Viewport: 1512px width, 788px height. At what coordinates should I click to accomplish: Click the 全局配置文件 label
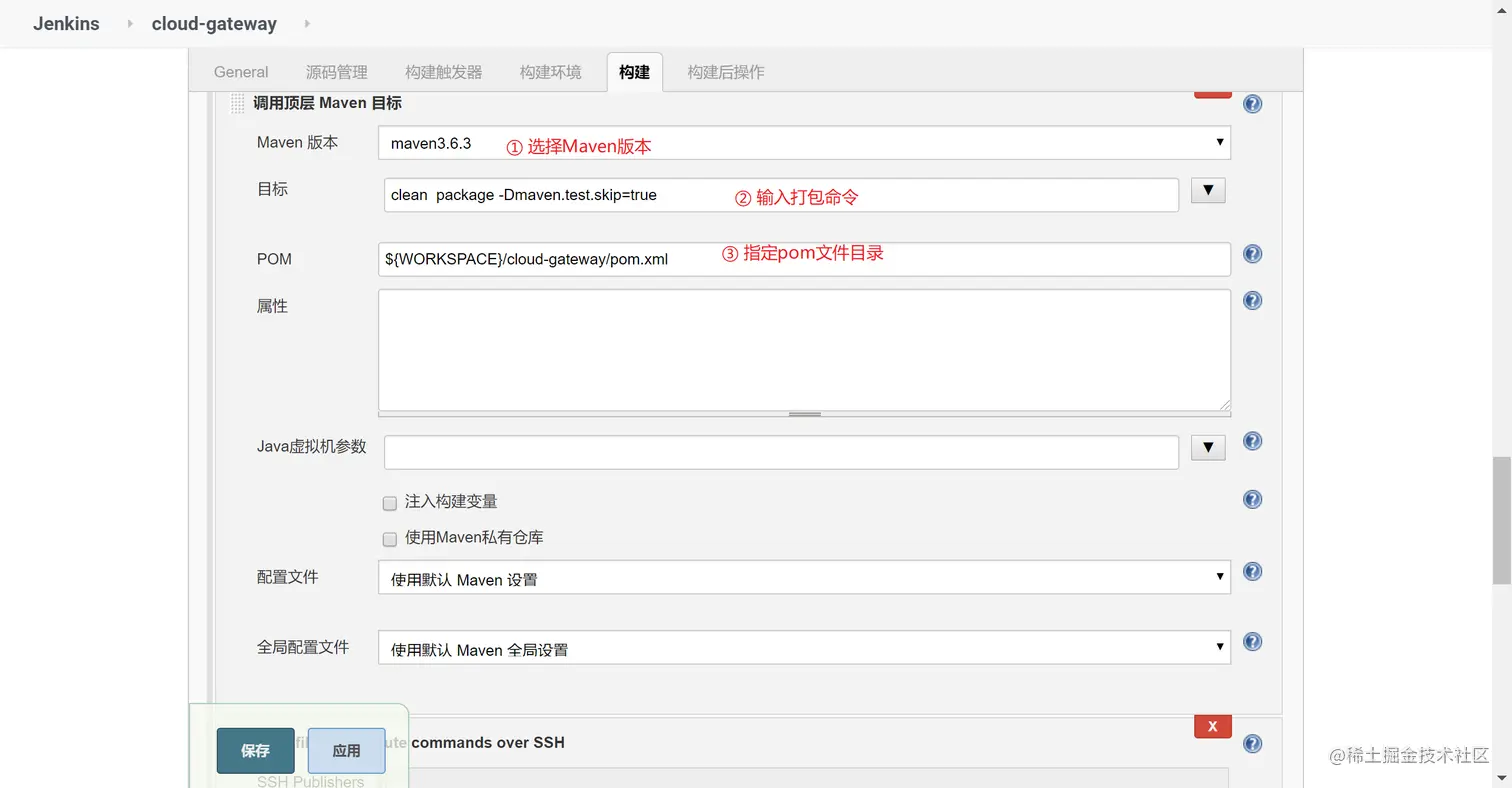(x=303, y=647)
